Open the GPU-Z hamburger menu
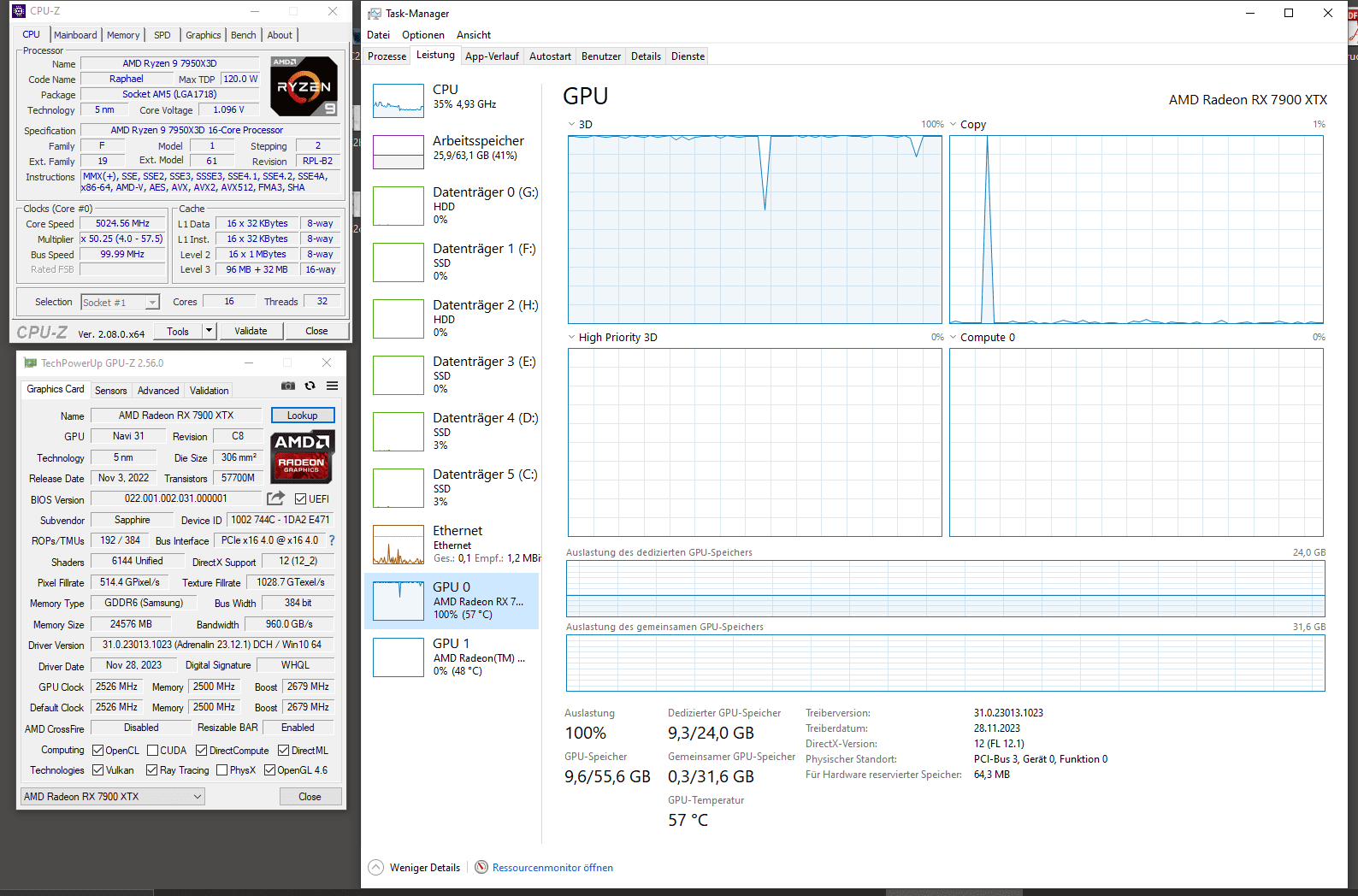The image size is (1358, 896). coord(333,386)
